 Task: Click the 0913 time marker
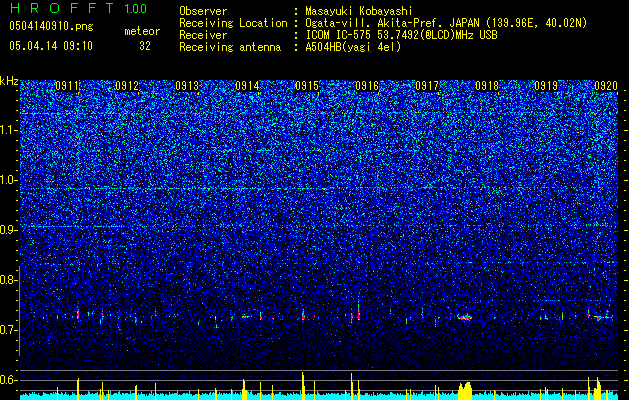[187, 86]
